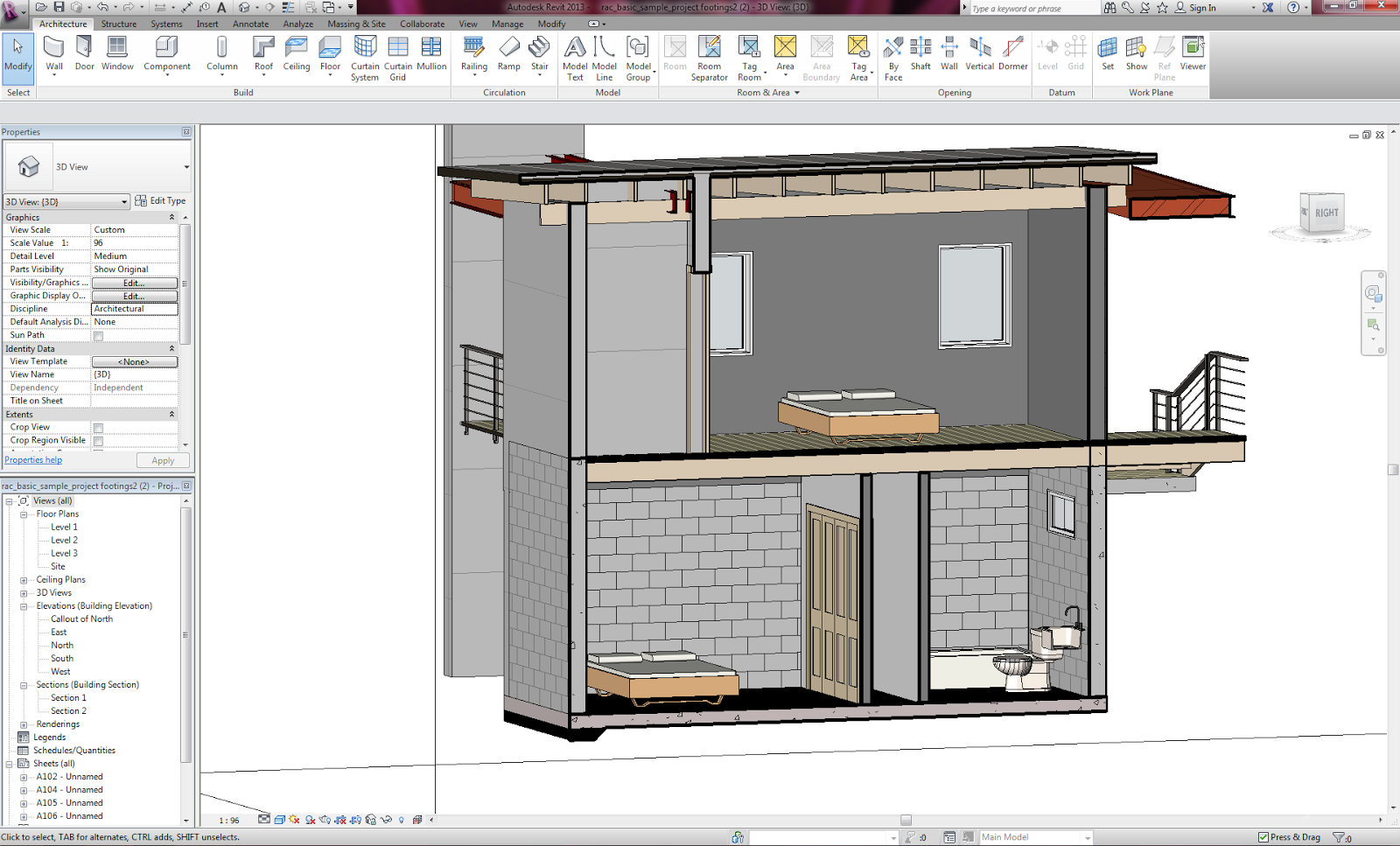Select the Wall tool in Build panel

click(x=54, y=52)
